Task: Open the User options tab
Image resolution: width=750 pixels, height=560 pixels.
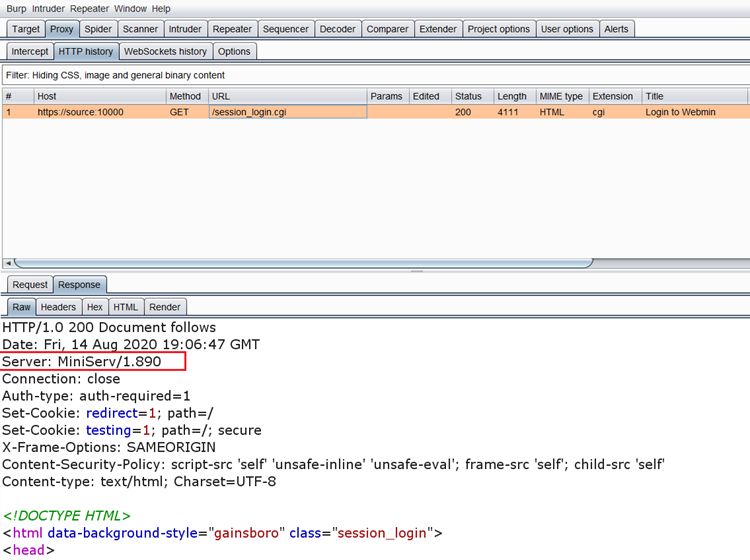Action: tap(567, 29)
